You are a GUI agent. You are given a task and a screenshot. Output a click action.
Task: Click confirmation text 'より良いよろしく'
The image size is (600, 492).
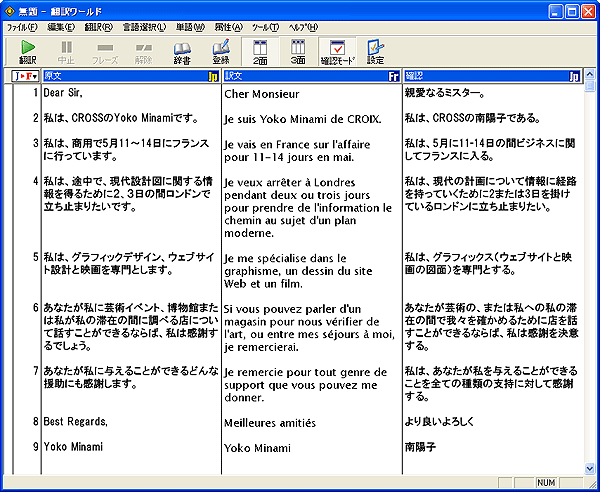point(439,422)
